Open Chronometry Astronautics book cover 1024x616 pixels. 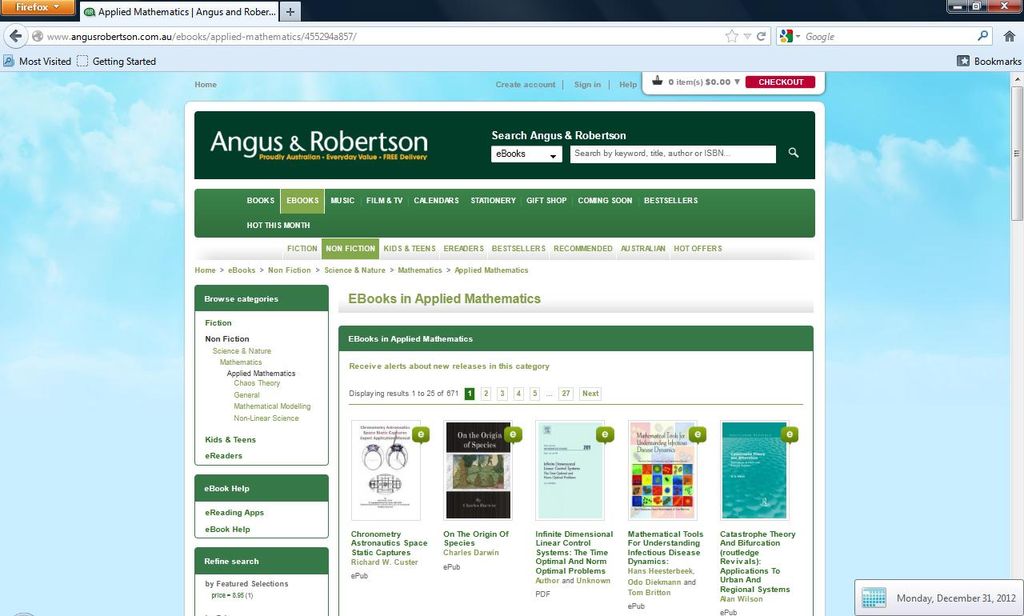click(385, 470)
